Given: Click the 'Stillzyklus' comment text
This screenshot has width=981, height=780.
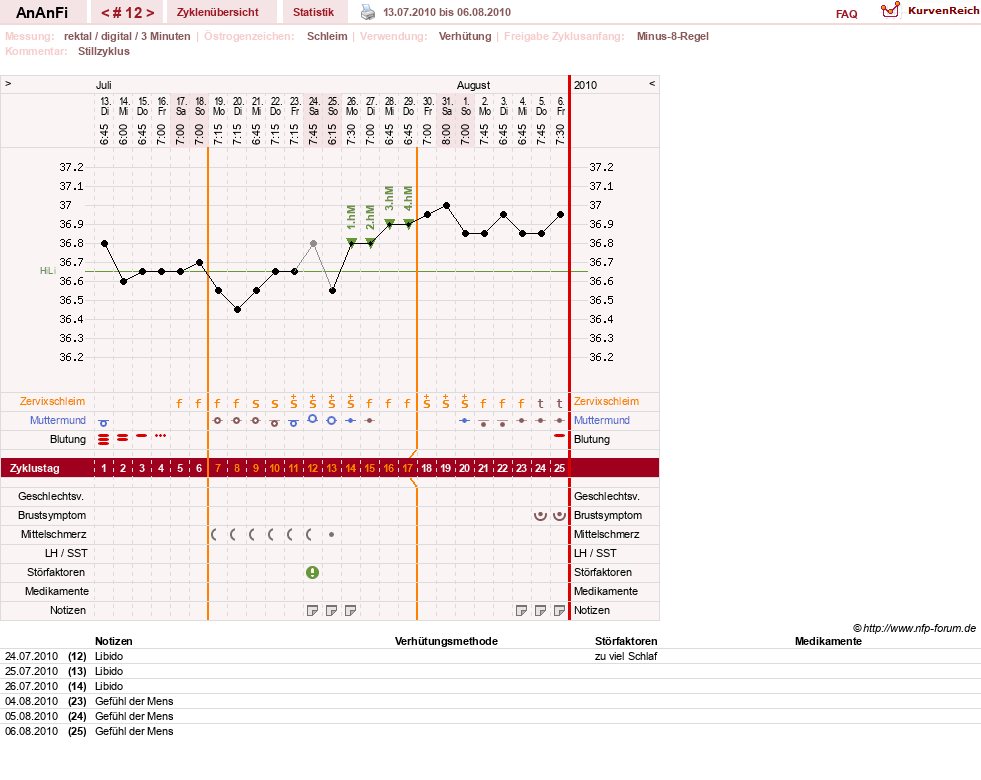Looking at the screenshot, I should coord(104,51).
